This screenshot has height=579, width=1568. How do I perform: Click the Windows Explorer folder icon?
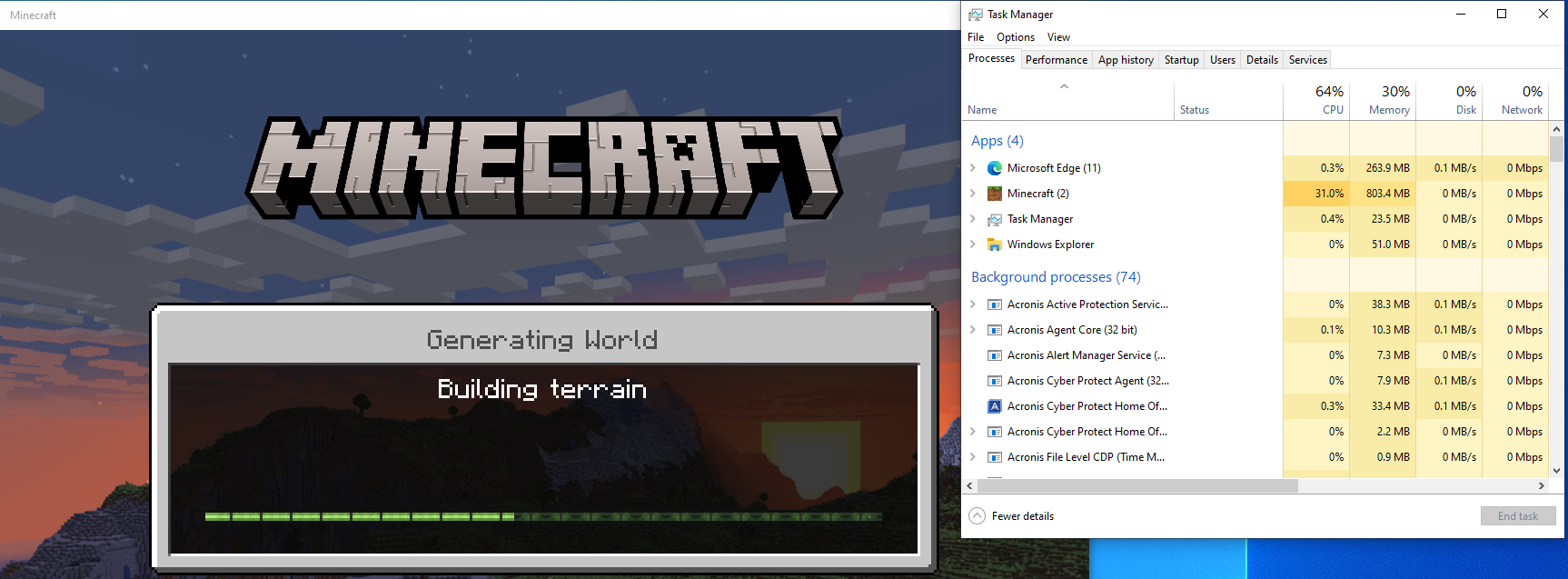(995, 245)
